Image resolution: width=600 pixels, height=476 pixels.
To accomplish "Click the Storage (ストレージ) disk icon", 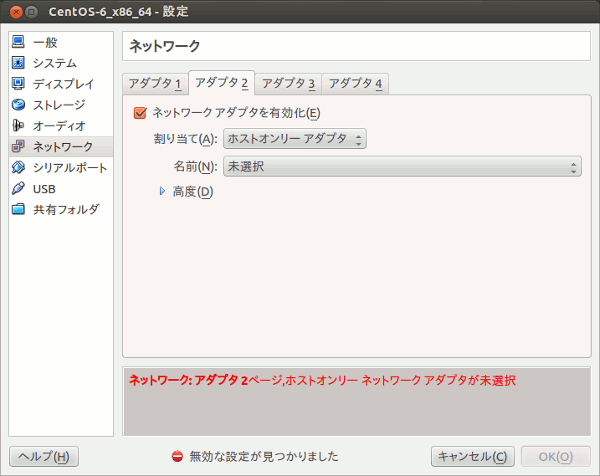I will tap(18, 105).
